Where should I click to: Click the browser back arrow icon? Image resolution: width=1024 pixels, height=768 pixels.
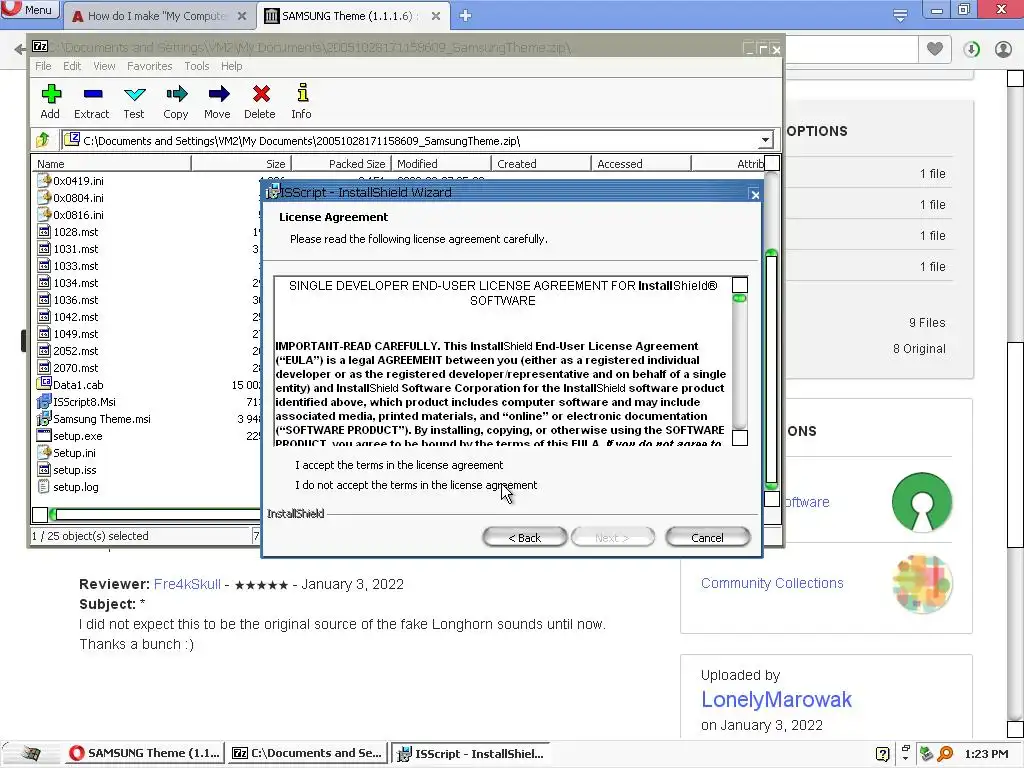click(x=20, y=49)
